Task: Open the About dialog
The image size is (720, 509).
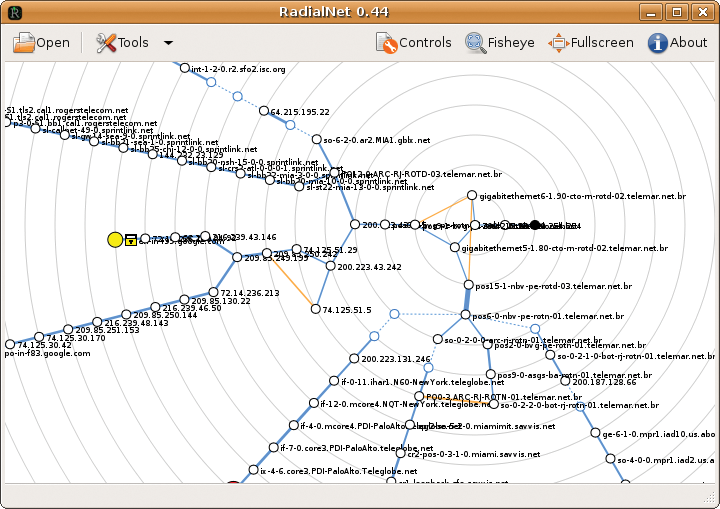Action: click(x=677, y=43)
